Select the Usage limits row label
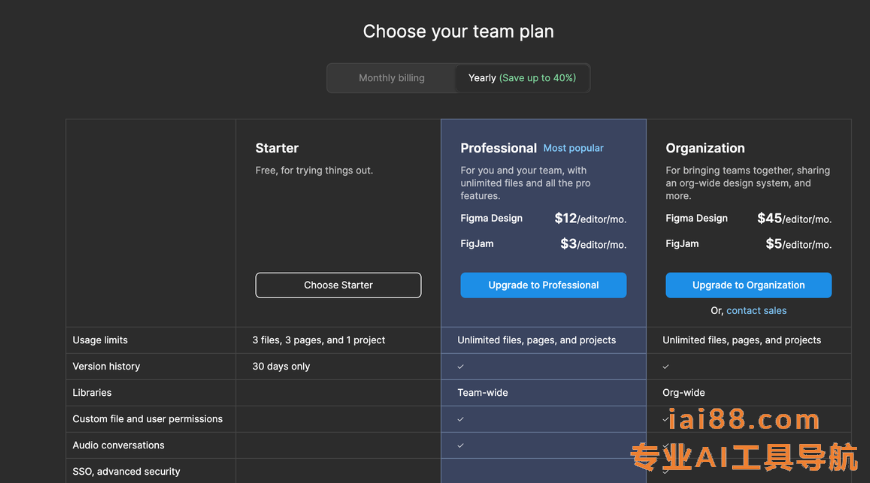The height and width of the screenshot is (483, 870). point(100,340)
